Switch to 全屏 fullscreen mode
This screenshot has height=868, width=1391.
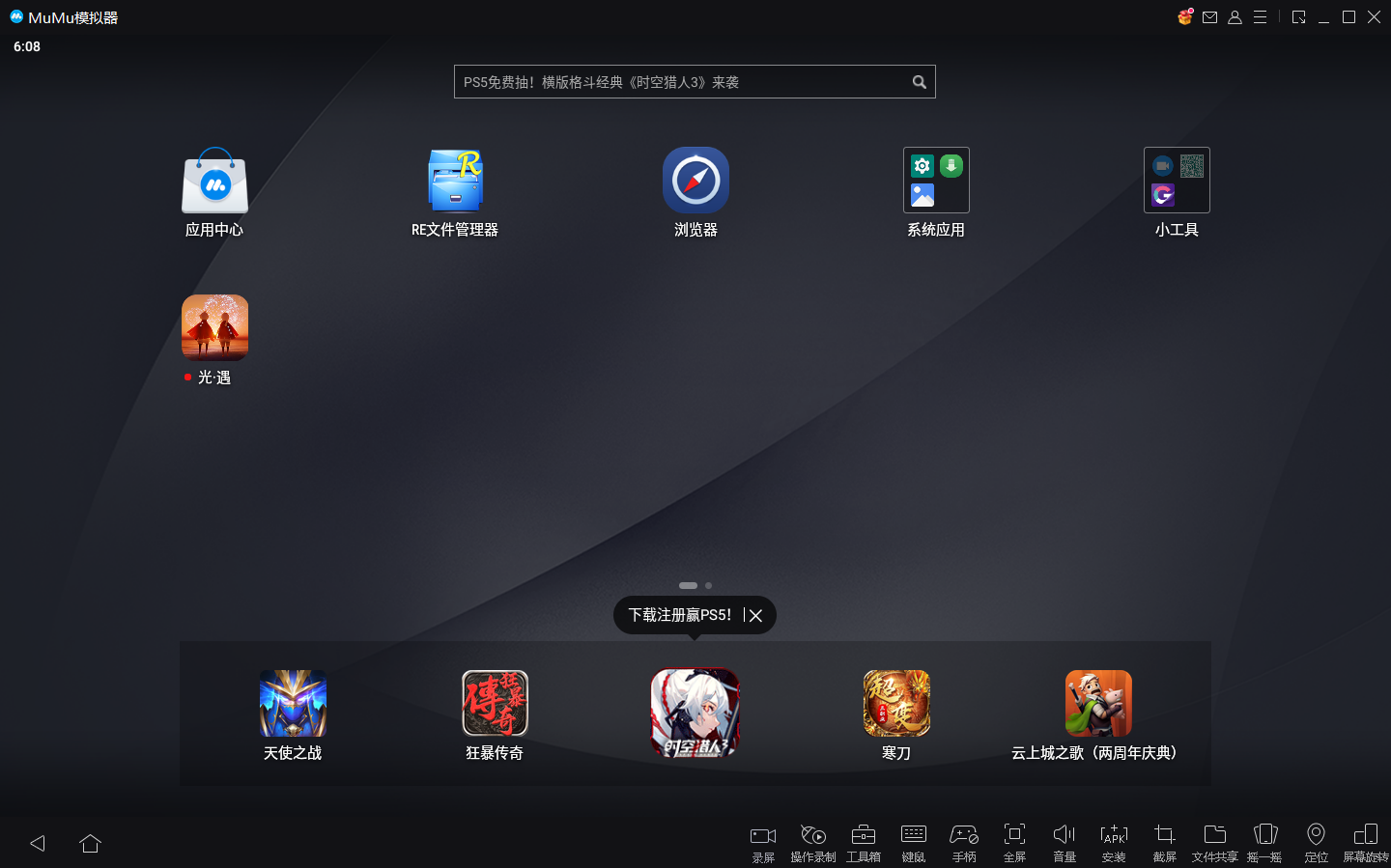click(1014, 843)
